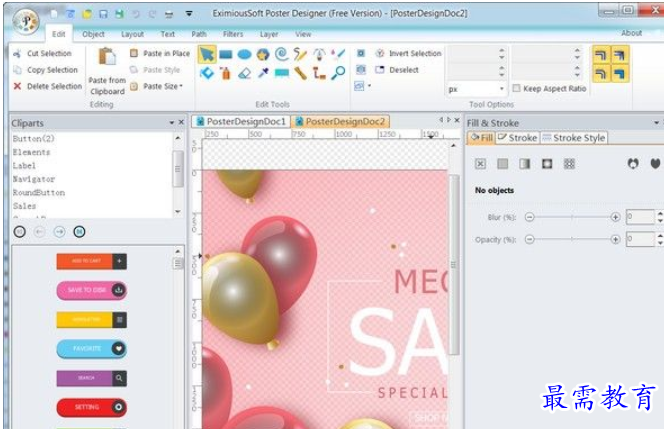Click Deselect
The width and height of the screenshot is (664, 429).
397,70
